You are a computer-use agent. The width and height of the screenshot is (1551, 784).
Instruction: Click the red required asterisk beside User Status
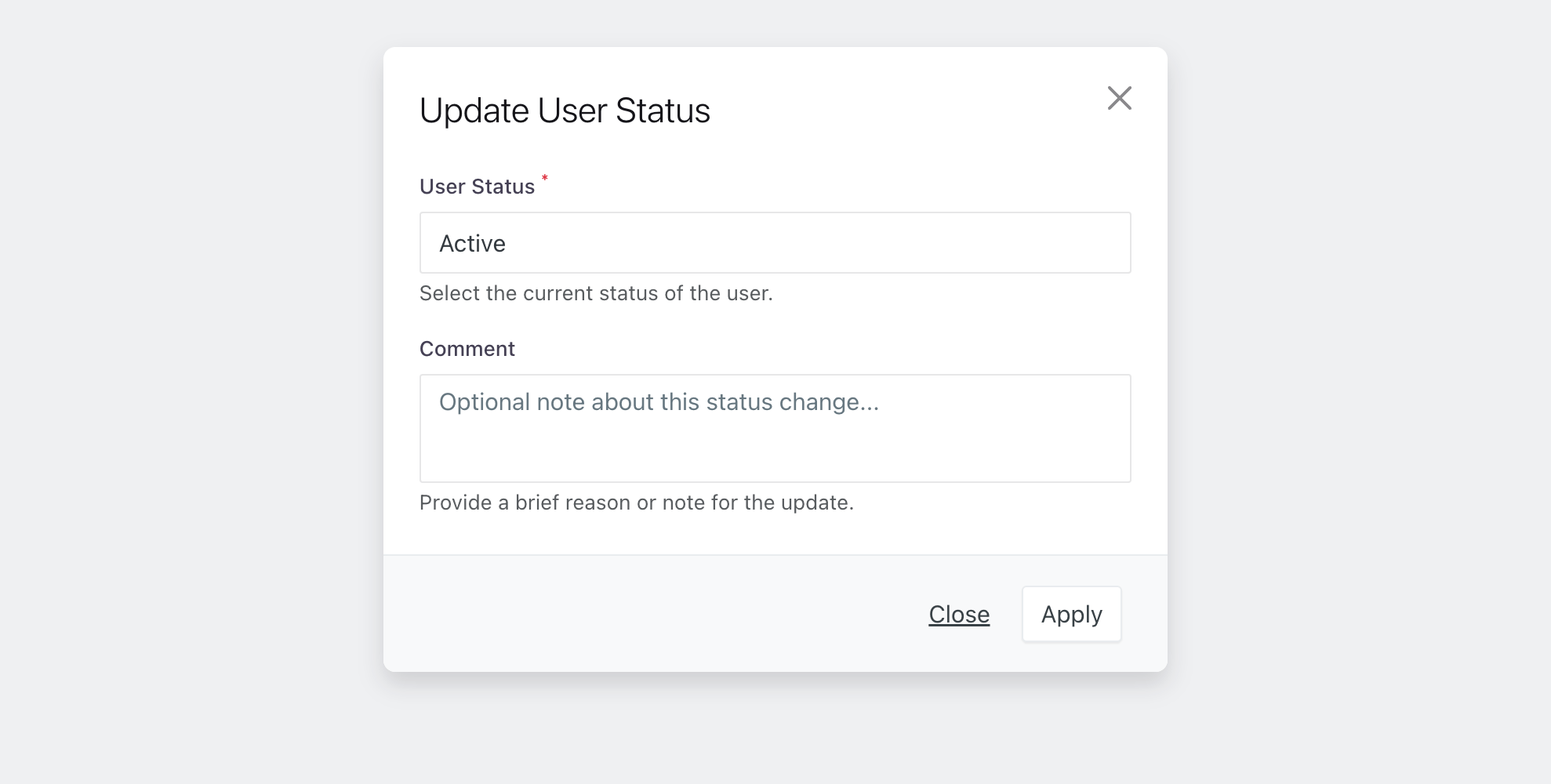coord(545,179)
